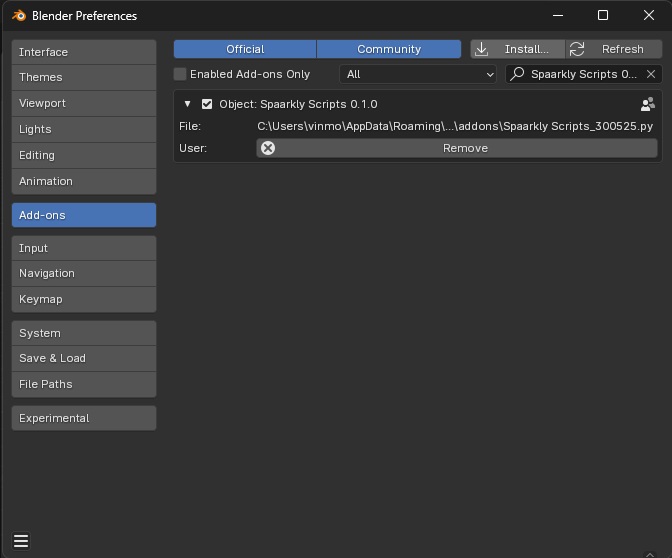Minimize the Blender Preferences window

(x=558, y=15)
